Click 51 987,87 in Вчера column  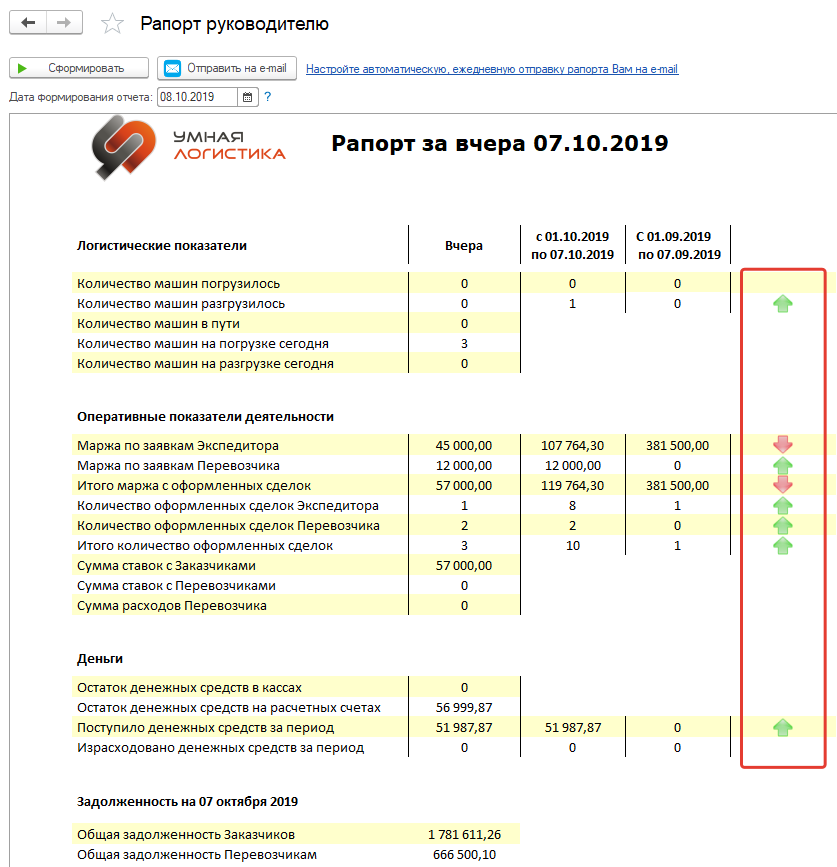(x=464, y=728)
